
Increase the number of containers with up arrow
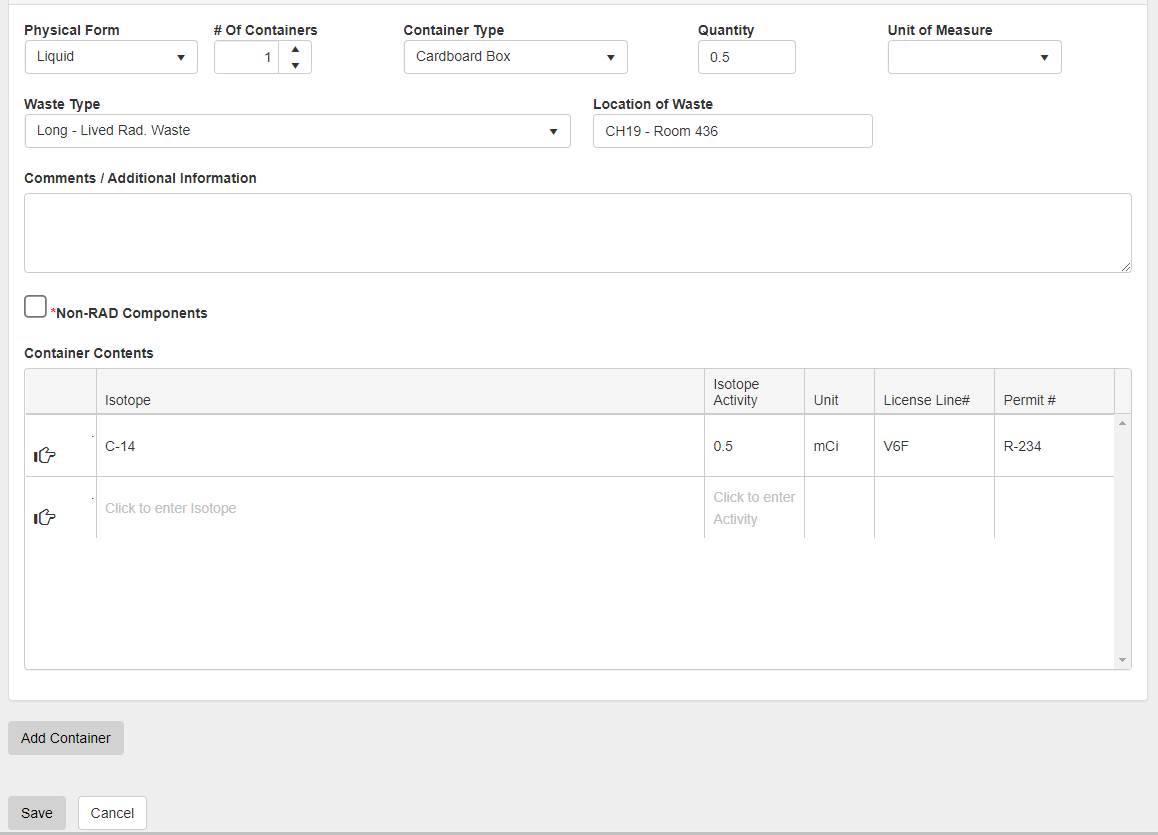click(x=295, y=49)
